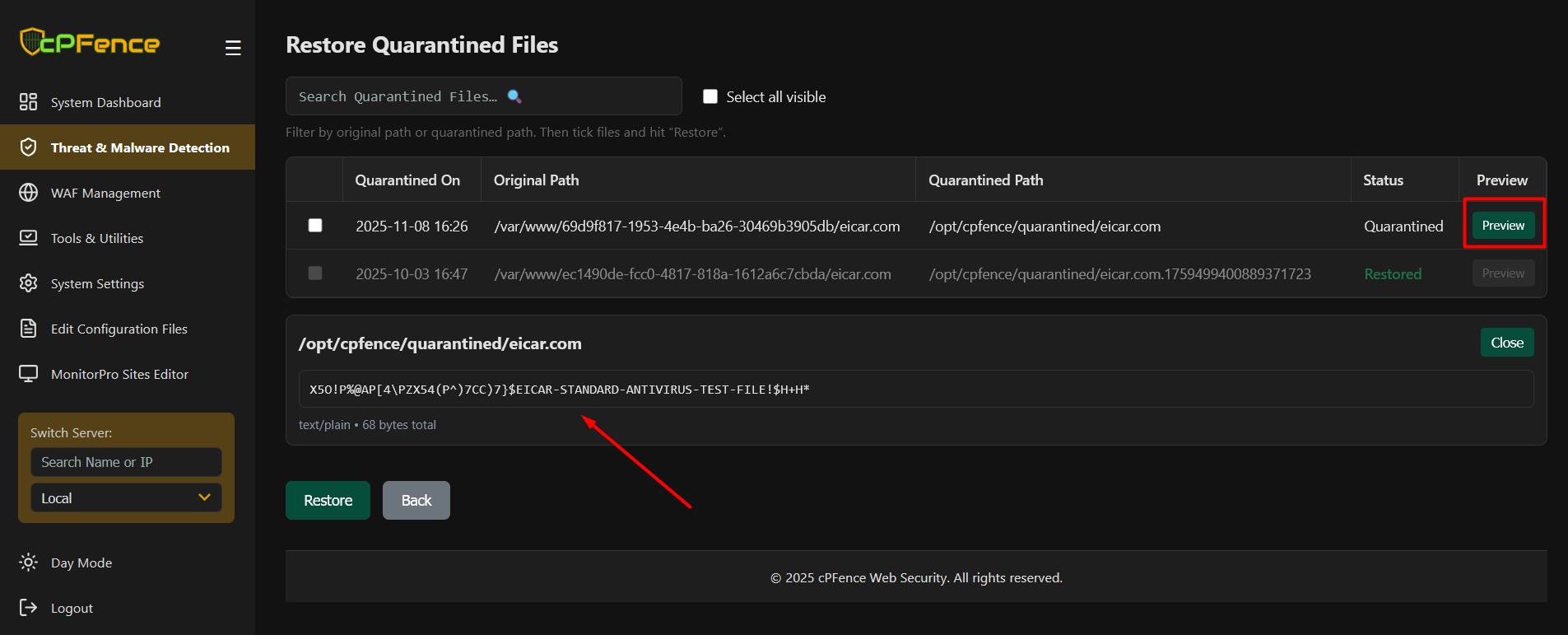Screen dimensions: 1568x635
Task: Click the disabled checkbox on the Restored row
Action: pos(315,273)
